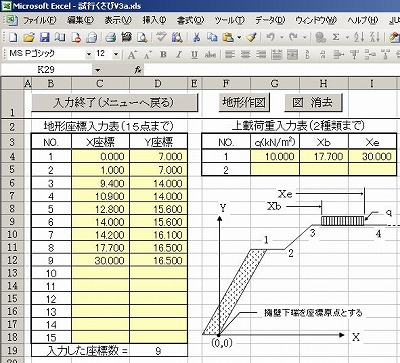Toggle Bold formatting
The image size is (400, 363).
(x=163, y=54)
